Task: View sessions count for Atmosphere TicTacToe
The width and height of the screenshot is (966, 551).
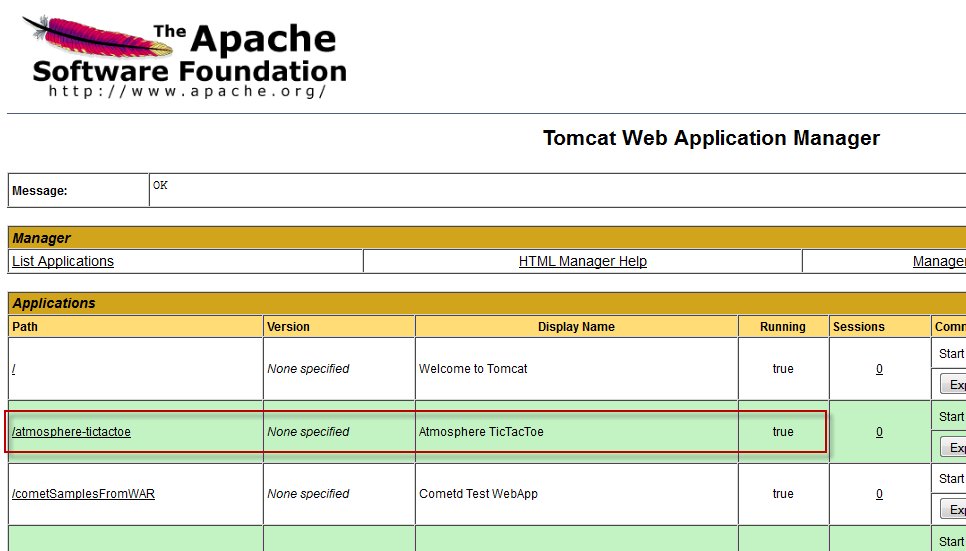Action: pos(879,432)
